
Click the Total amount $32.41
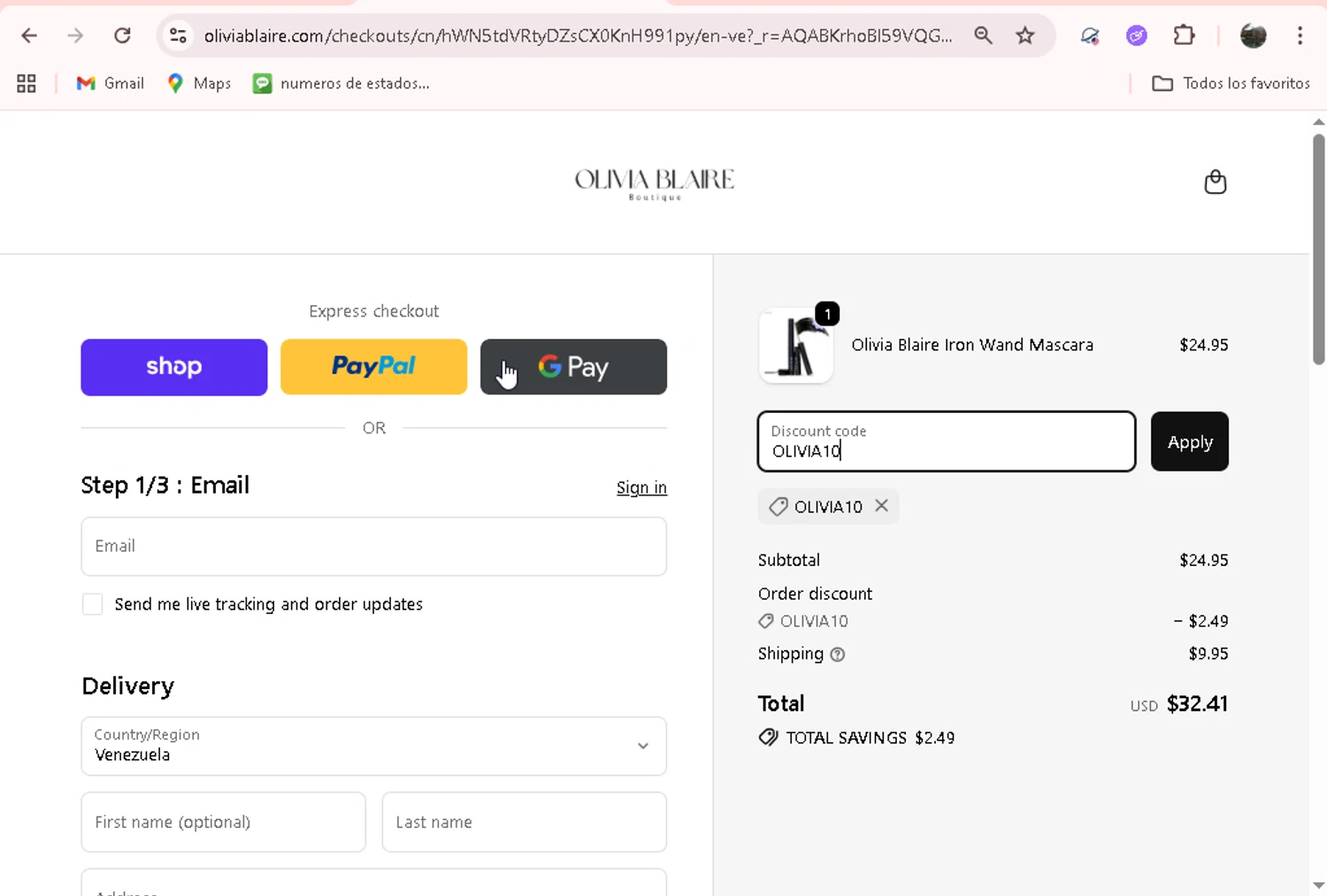(x=1197, y=704)
